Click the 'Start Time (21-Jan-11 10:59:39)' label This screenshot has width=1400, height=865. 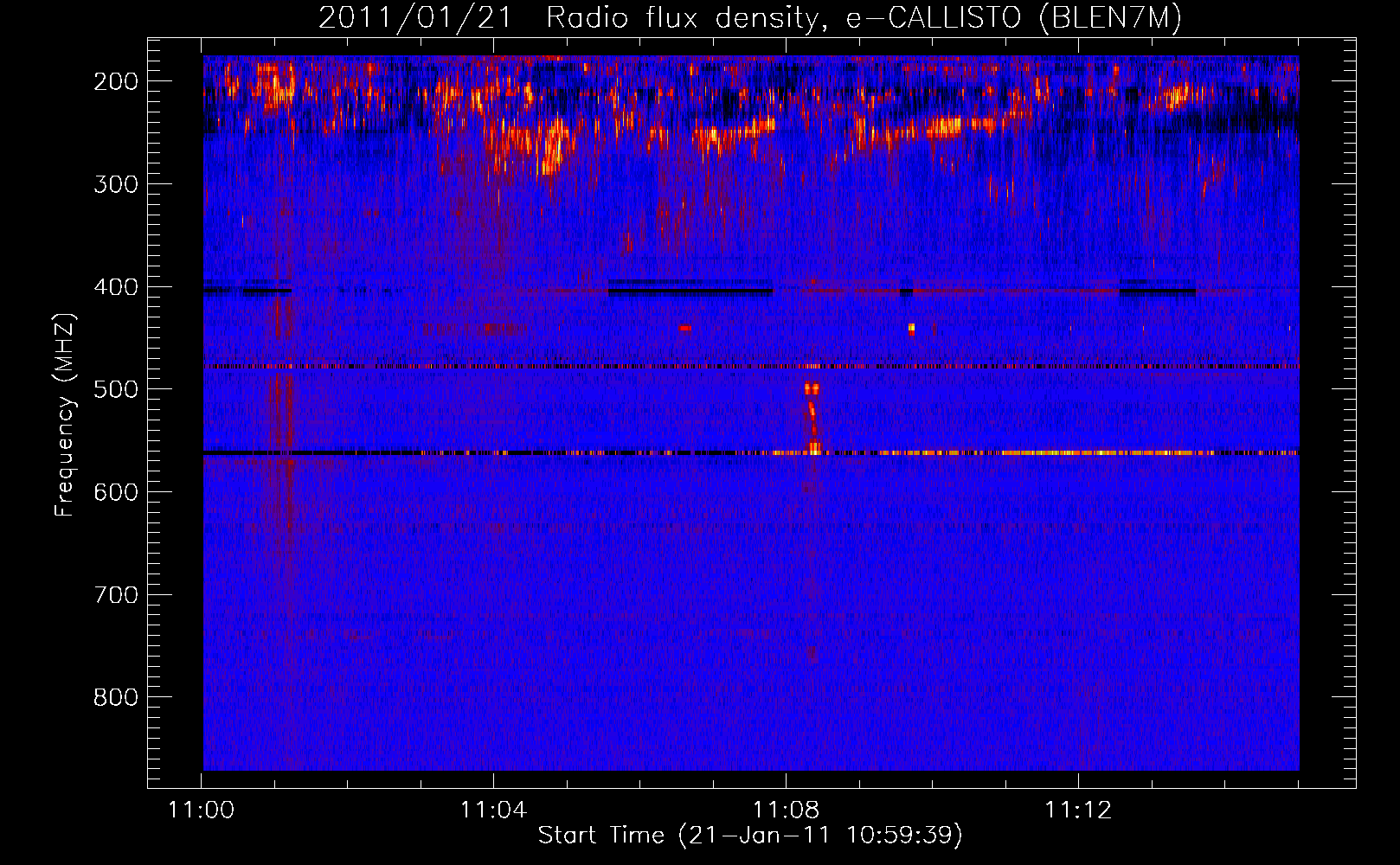(750, 836)
